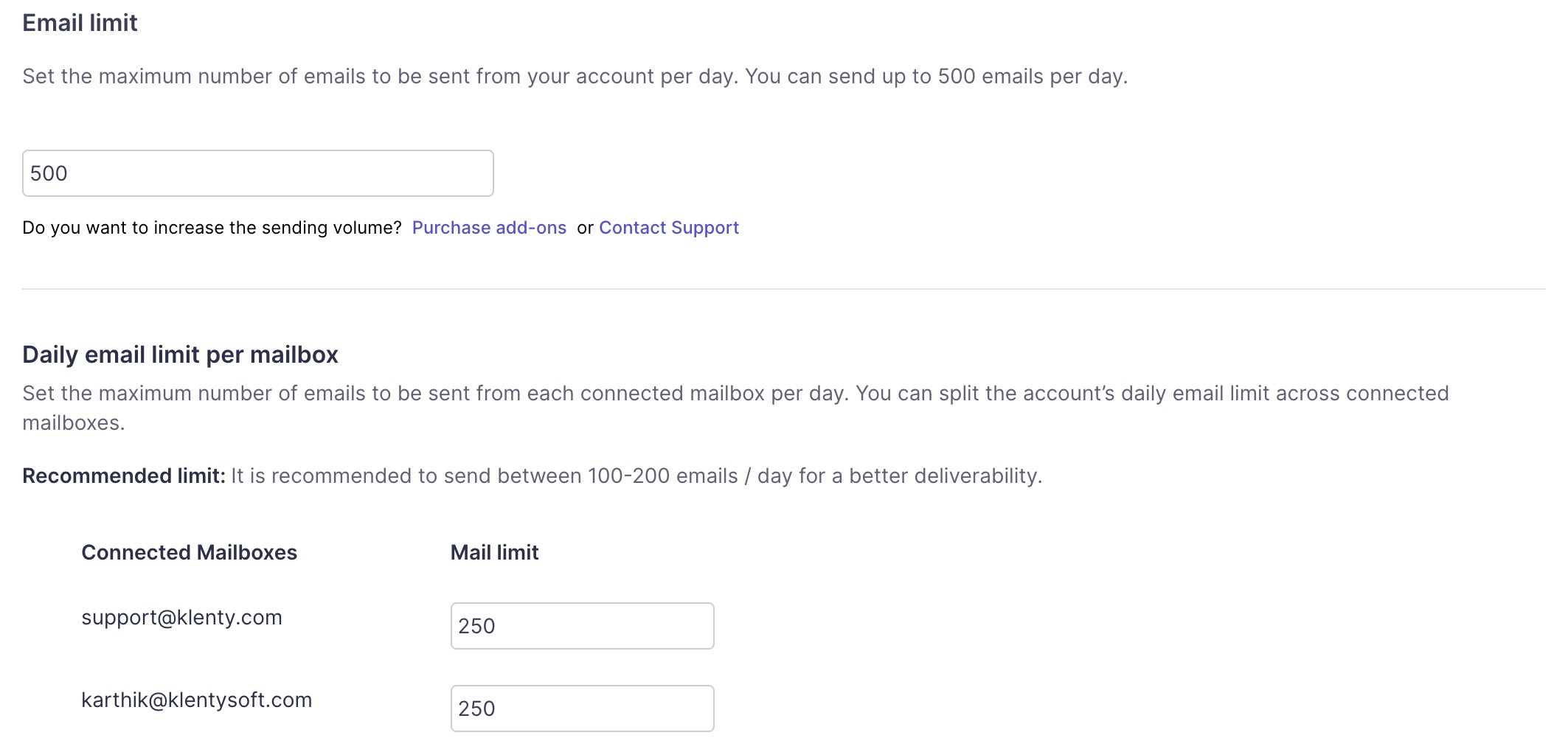Screen dimensions: 1568x752
Task: Click the horizontal divider between the sections
Action: (783, 289)
